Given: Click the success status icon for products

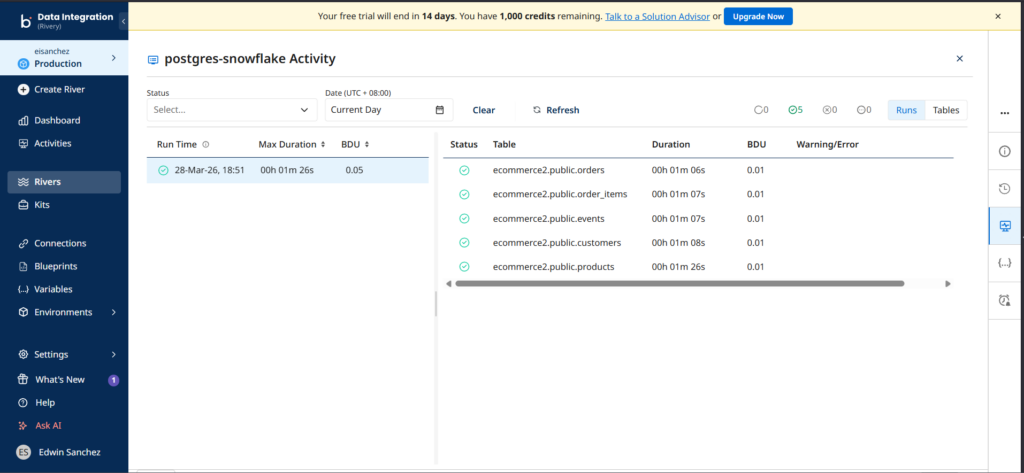Looking at the screenshot, I should pos(464,267).
